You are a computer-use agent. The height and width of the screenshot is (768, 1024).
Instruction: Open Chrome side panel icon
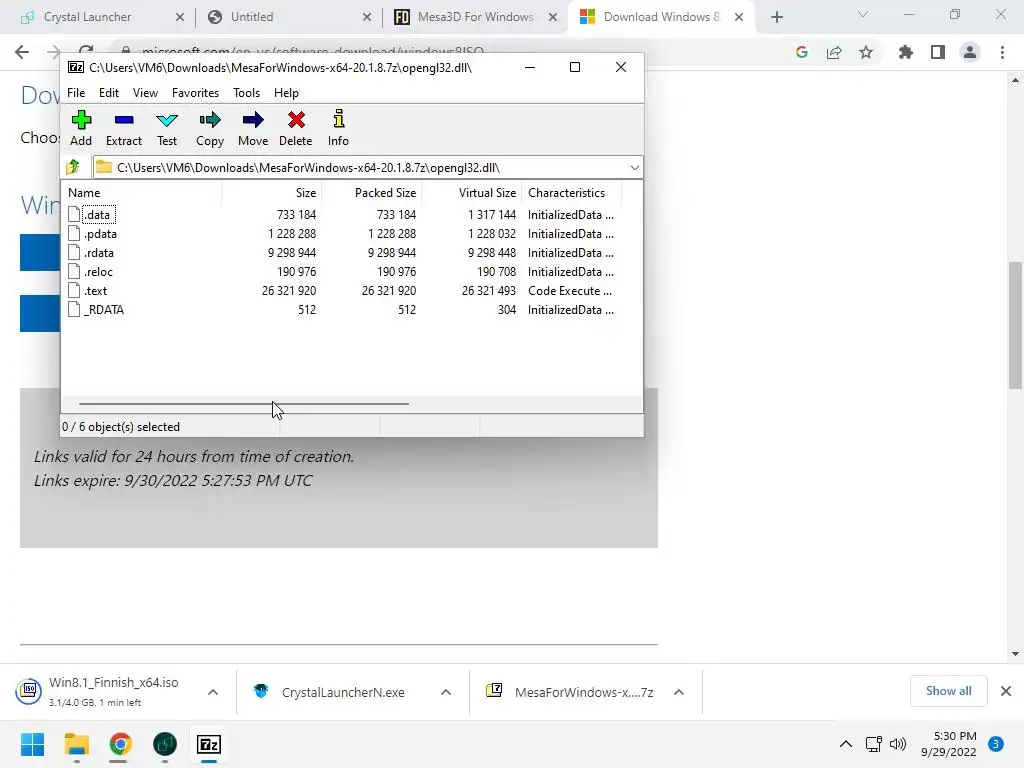[x=938, y=52]
